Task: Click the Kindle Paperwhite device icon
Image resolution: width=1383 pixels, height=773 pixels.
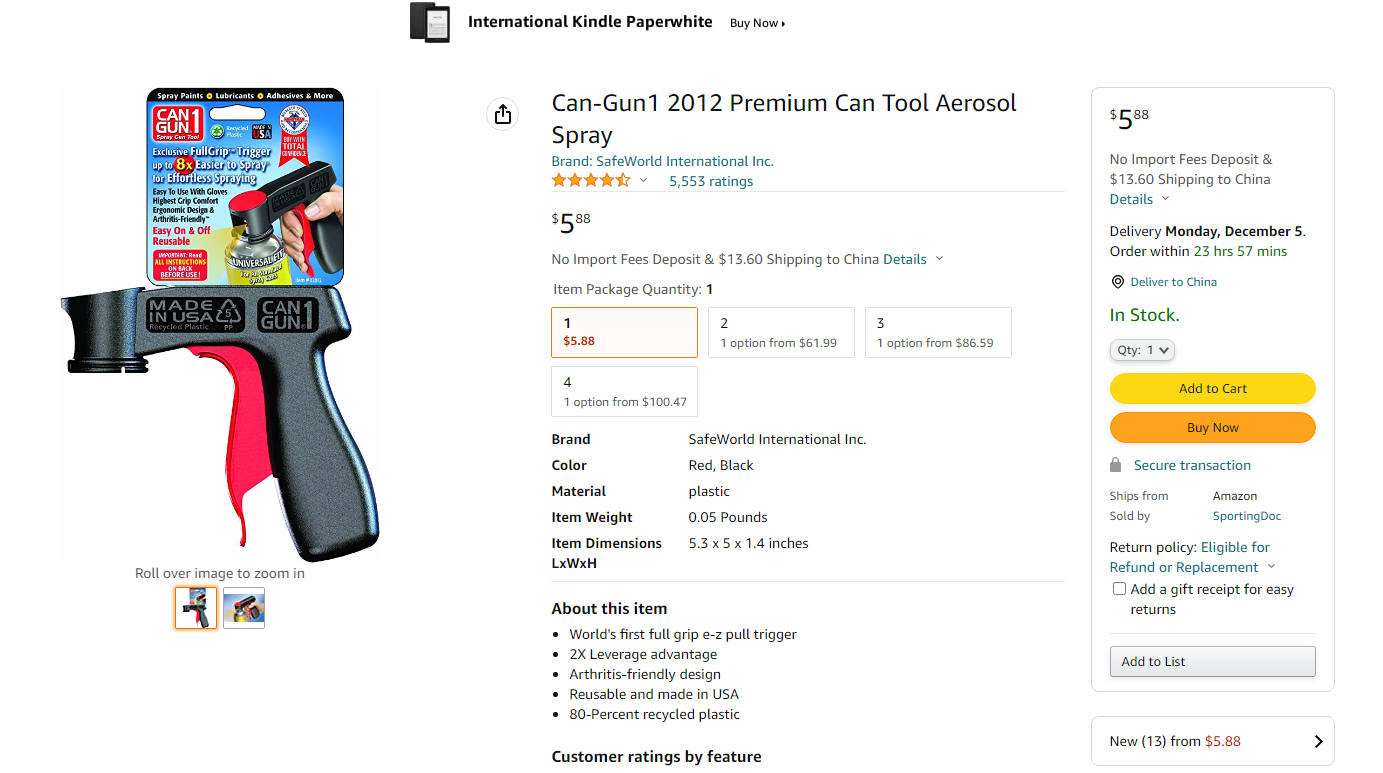Action: coord(430,22)
